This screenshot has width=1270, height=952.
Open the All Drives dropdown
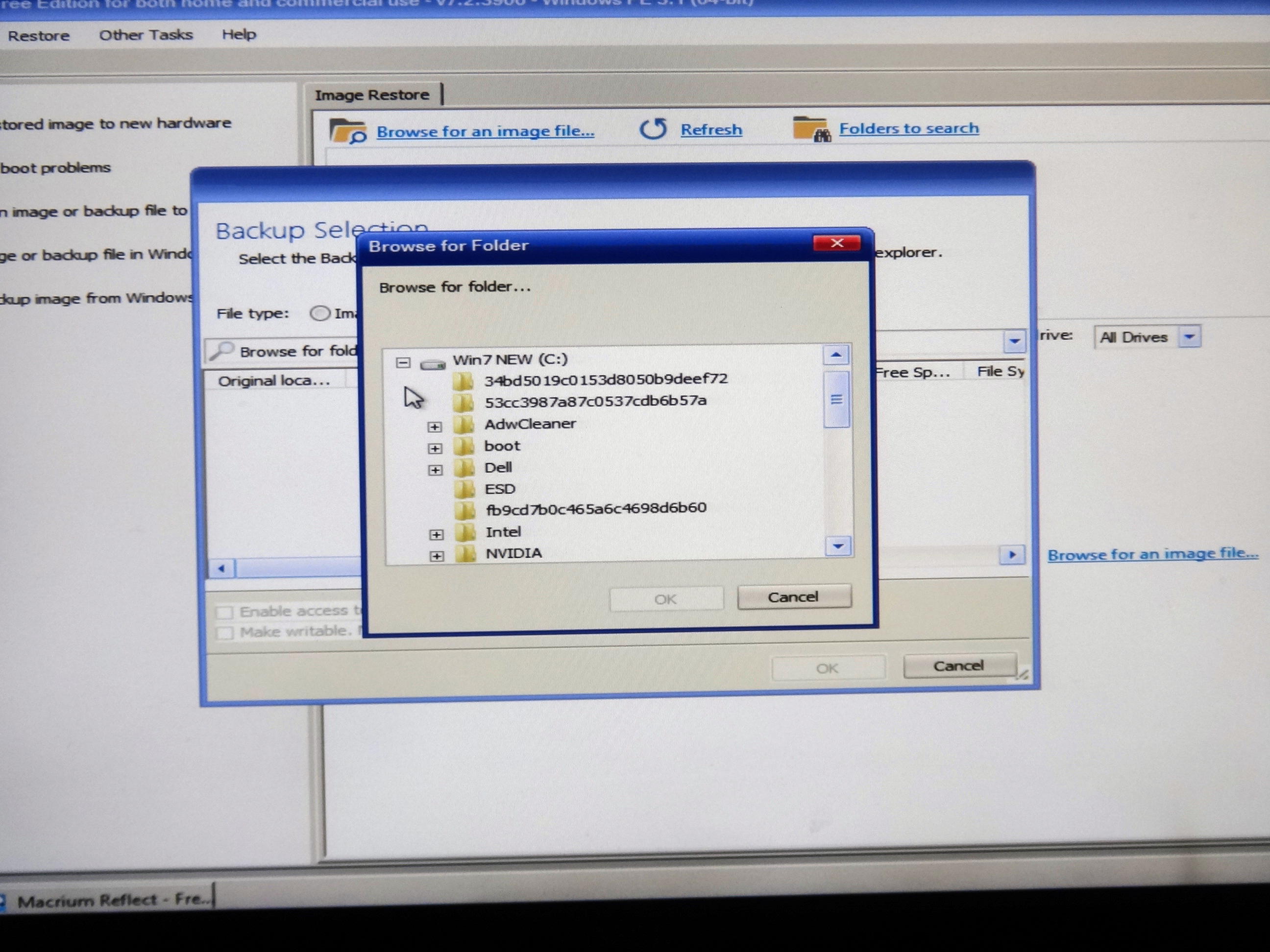click(x=1190, y=337)
